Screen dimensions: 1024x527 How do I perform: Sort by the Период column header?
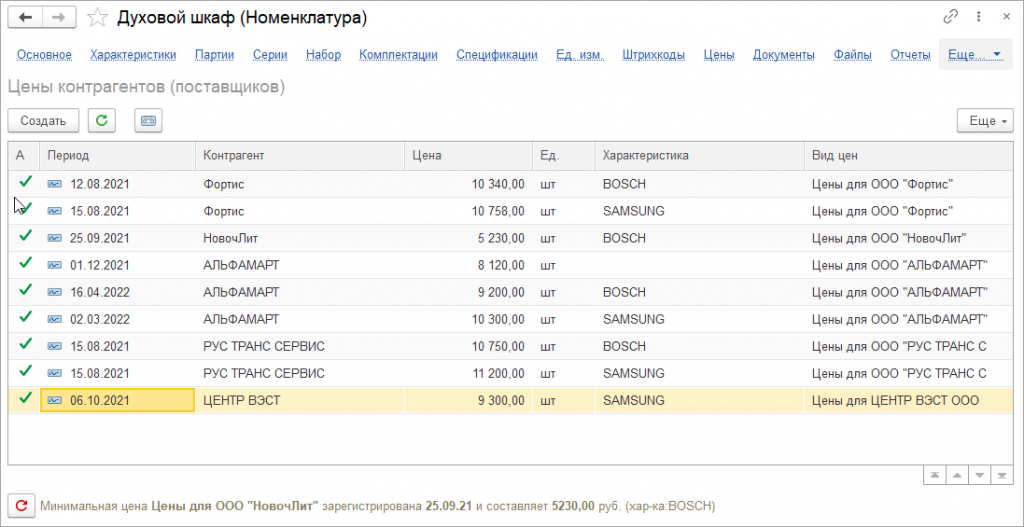(118, 155)
